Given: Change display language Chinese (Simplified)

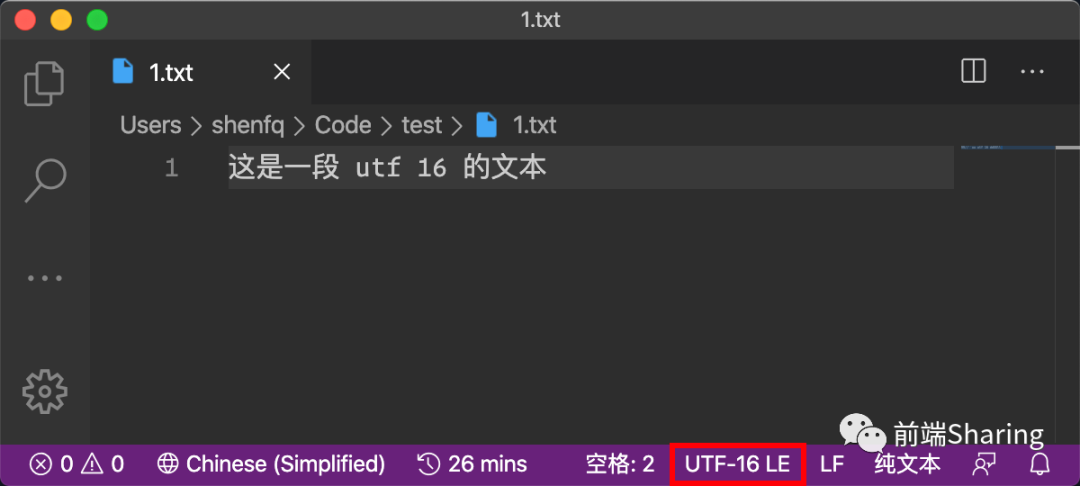Looking at the screenshot, I should click(x=271, y=464).
